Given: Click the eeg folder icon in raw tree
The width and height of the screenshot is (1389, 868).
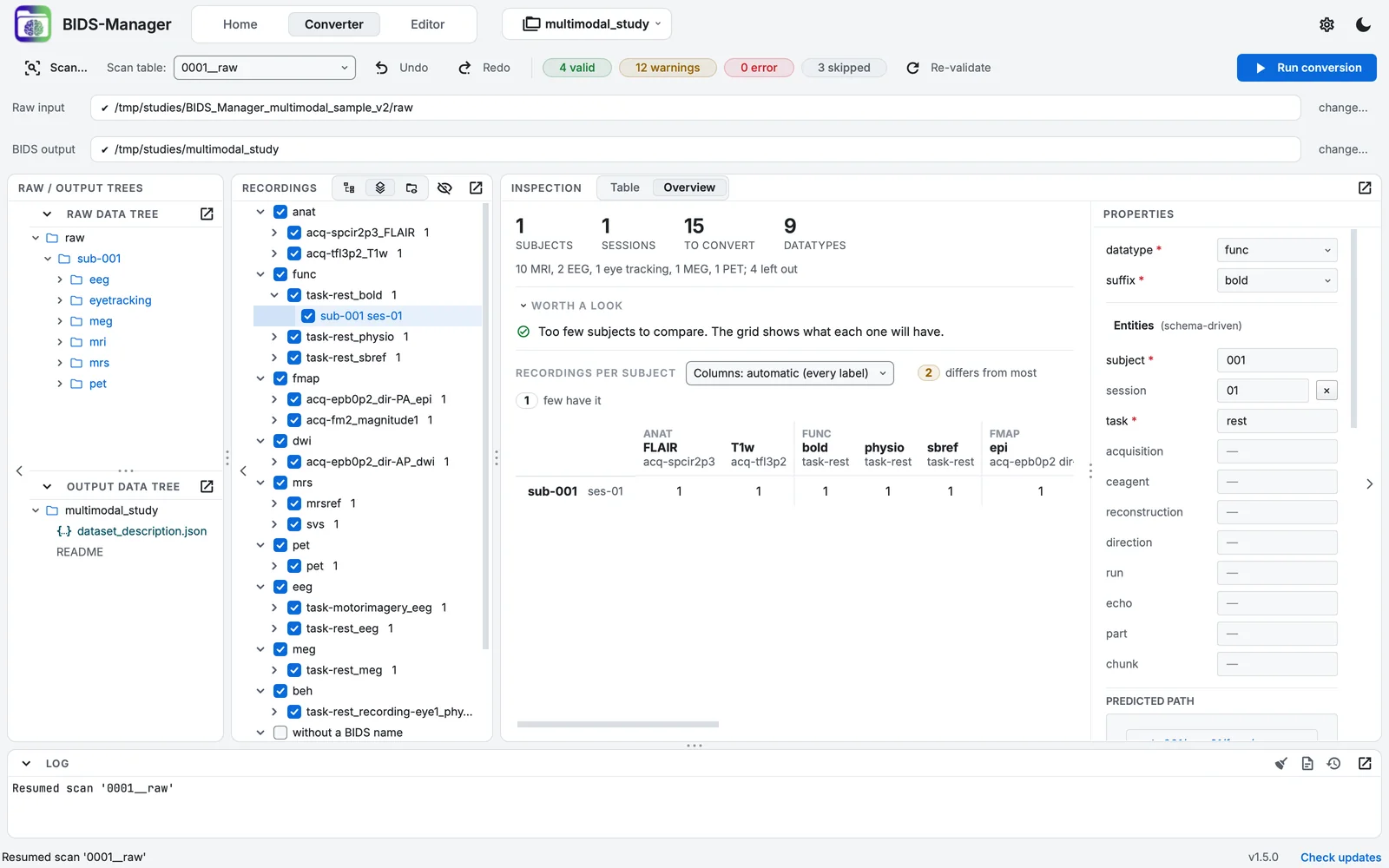Looking at the screenshot, I should click(x=76, y=279).
